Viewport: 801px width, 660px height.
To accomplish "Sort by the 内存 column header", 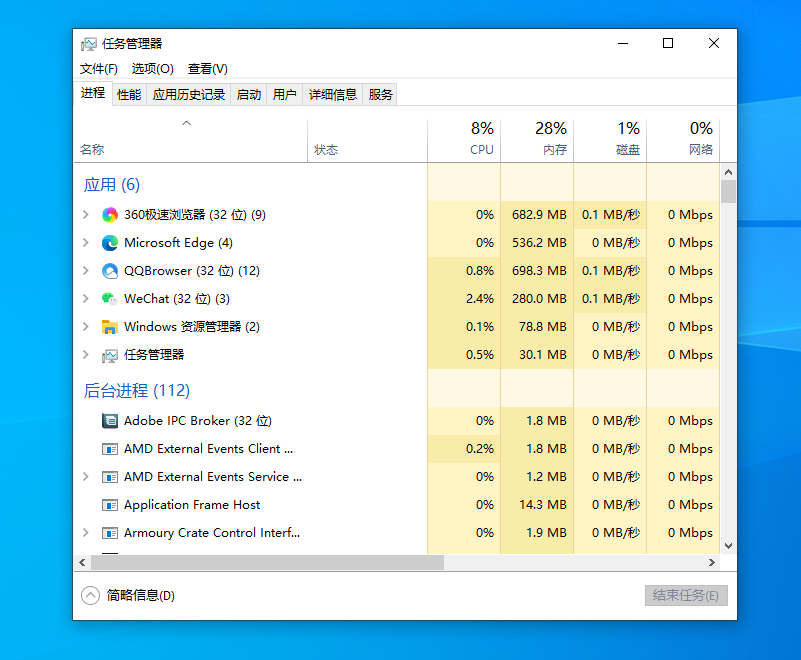I will (x=537, y=140).
